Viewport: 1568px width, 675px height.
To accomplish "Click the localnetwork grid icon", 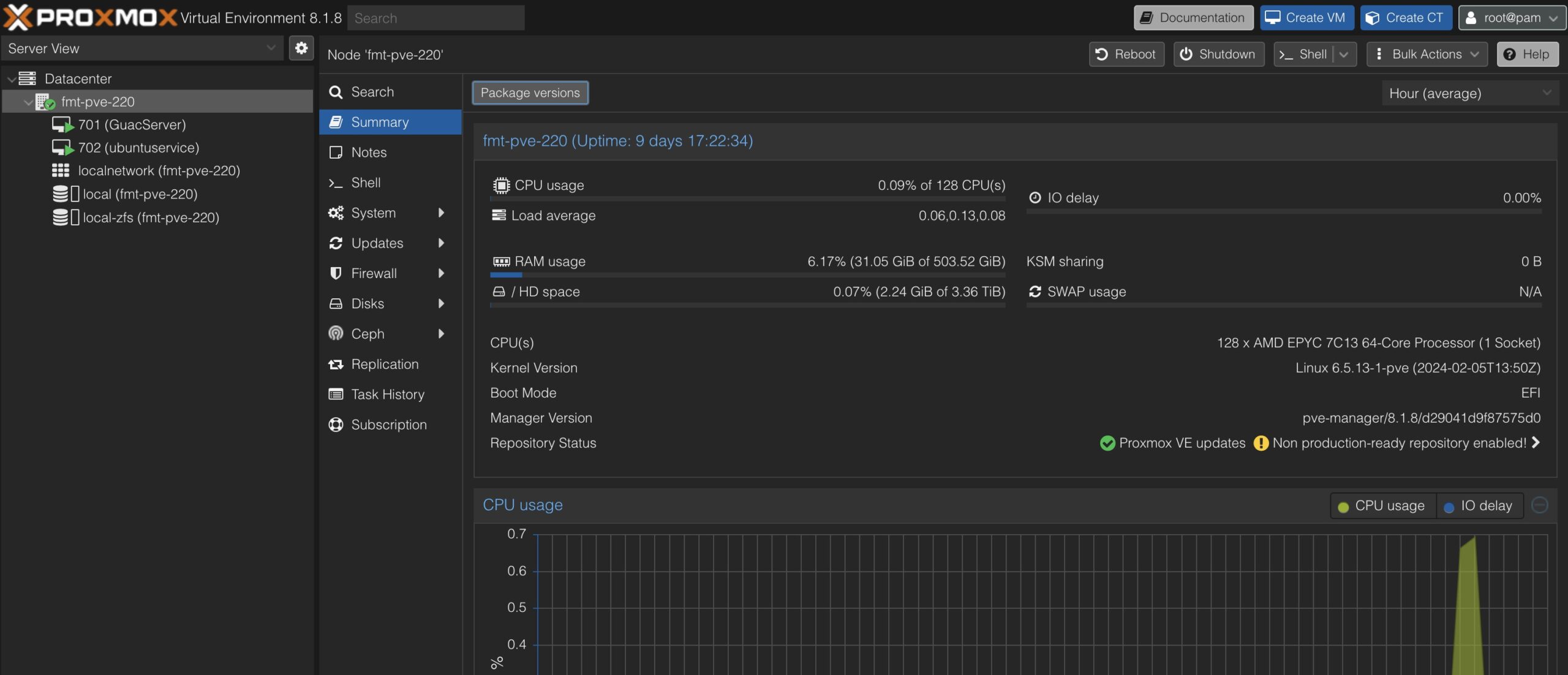I will click(x=60, y=171).
